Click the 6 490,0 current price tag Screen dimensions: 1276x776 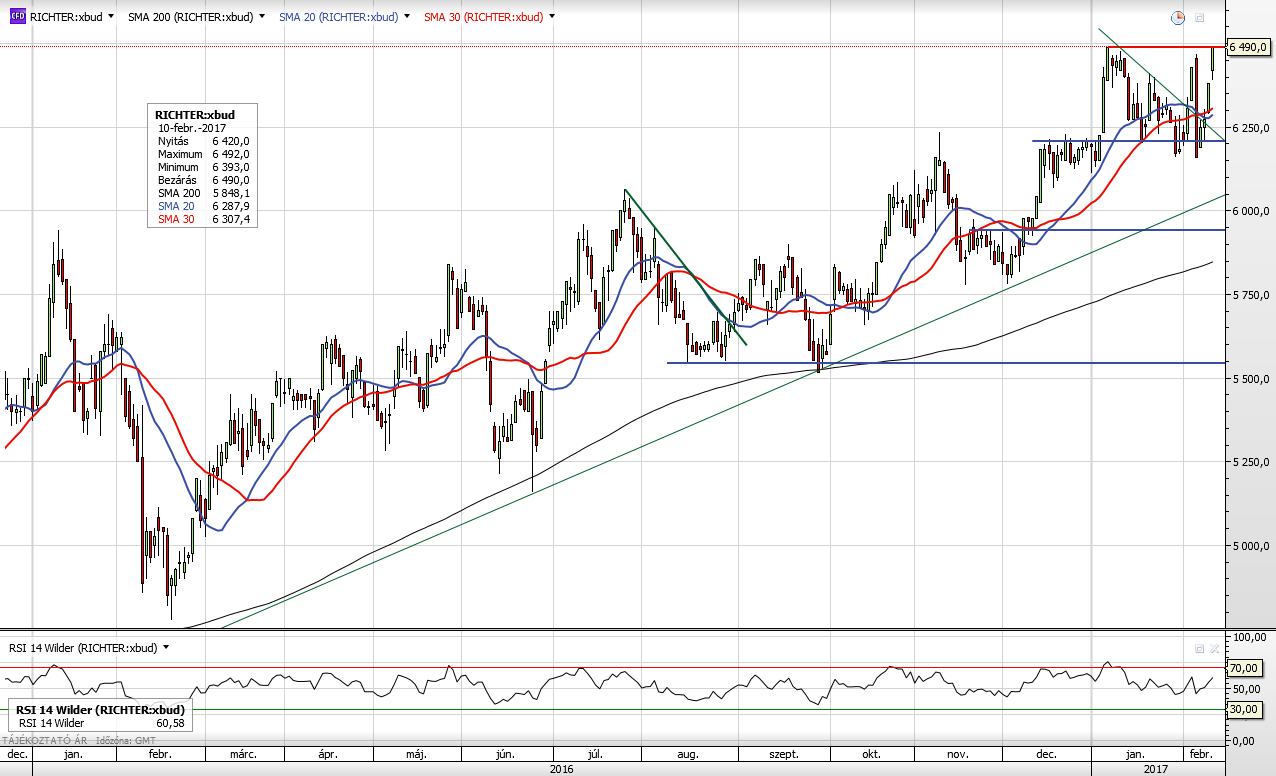[1249, 47]
